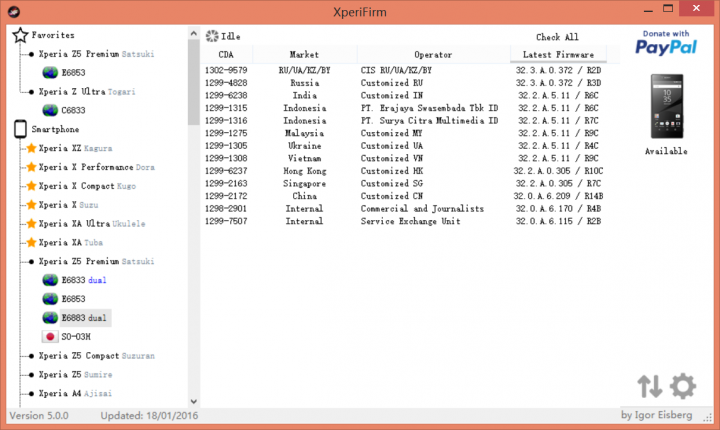Click the Version 5.0.0 status text
Image resolution: width=720 pixels, height=430 pixels.
(39, 416)
